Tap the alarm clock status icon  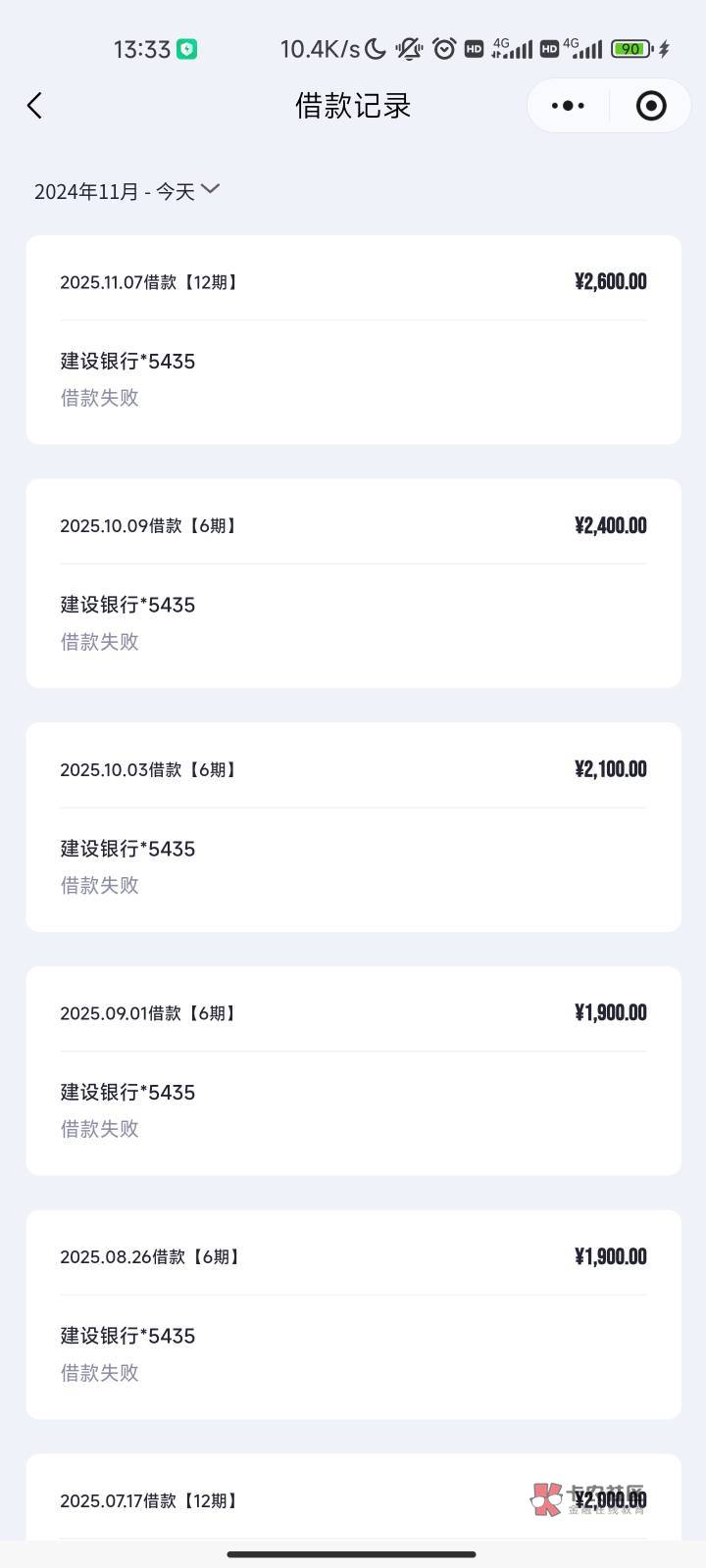(x=444, y=49)
